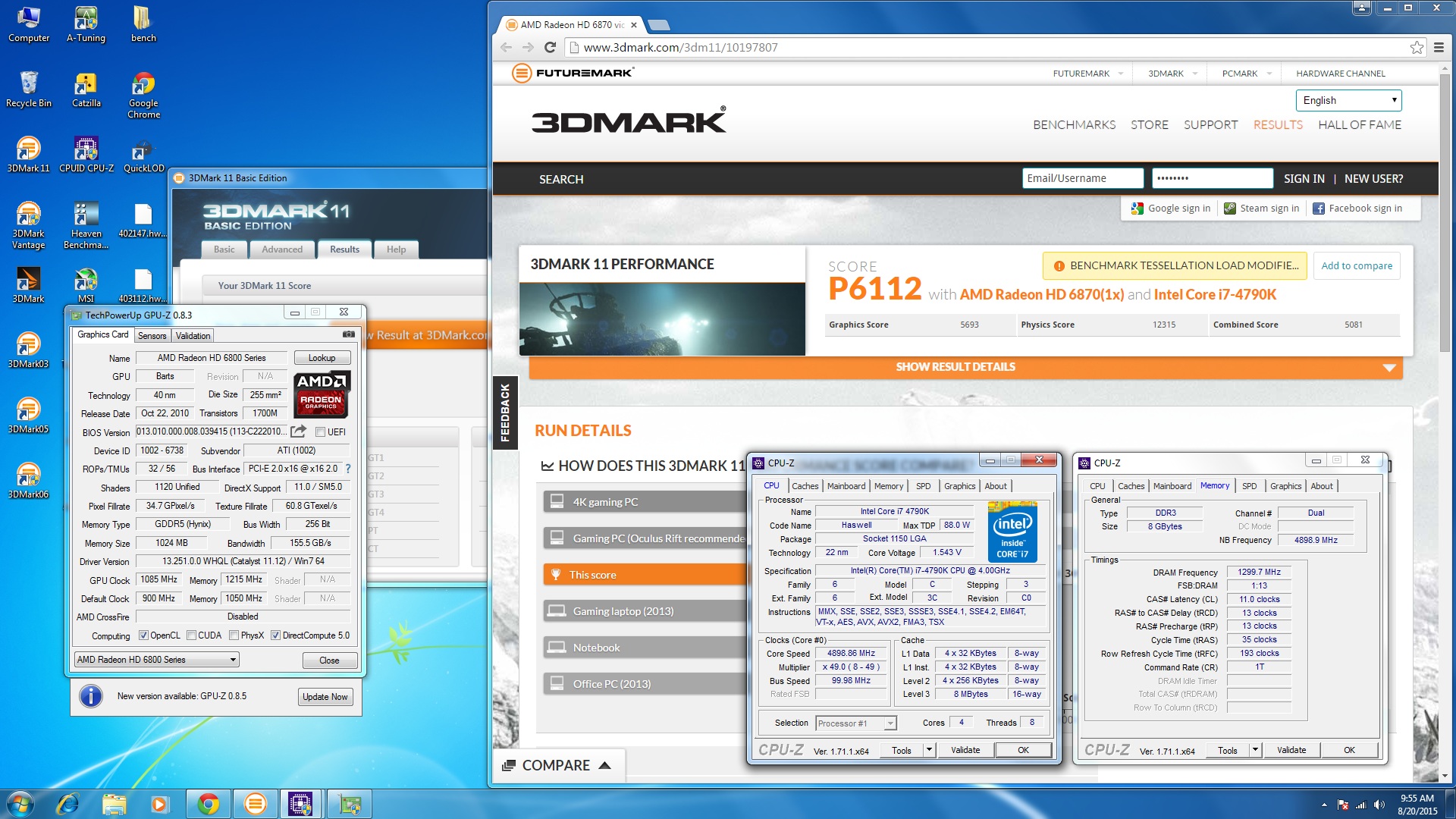The width and height of the screenshot is (1456, 819).
Task: Reload the 3dmark.com page
Action: tap(551, 47)
